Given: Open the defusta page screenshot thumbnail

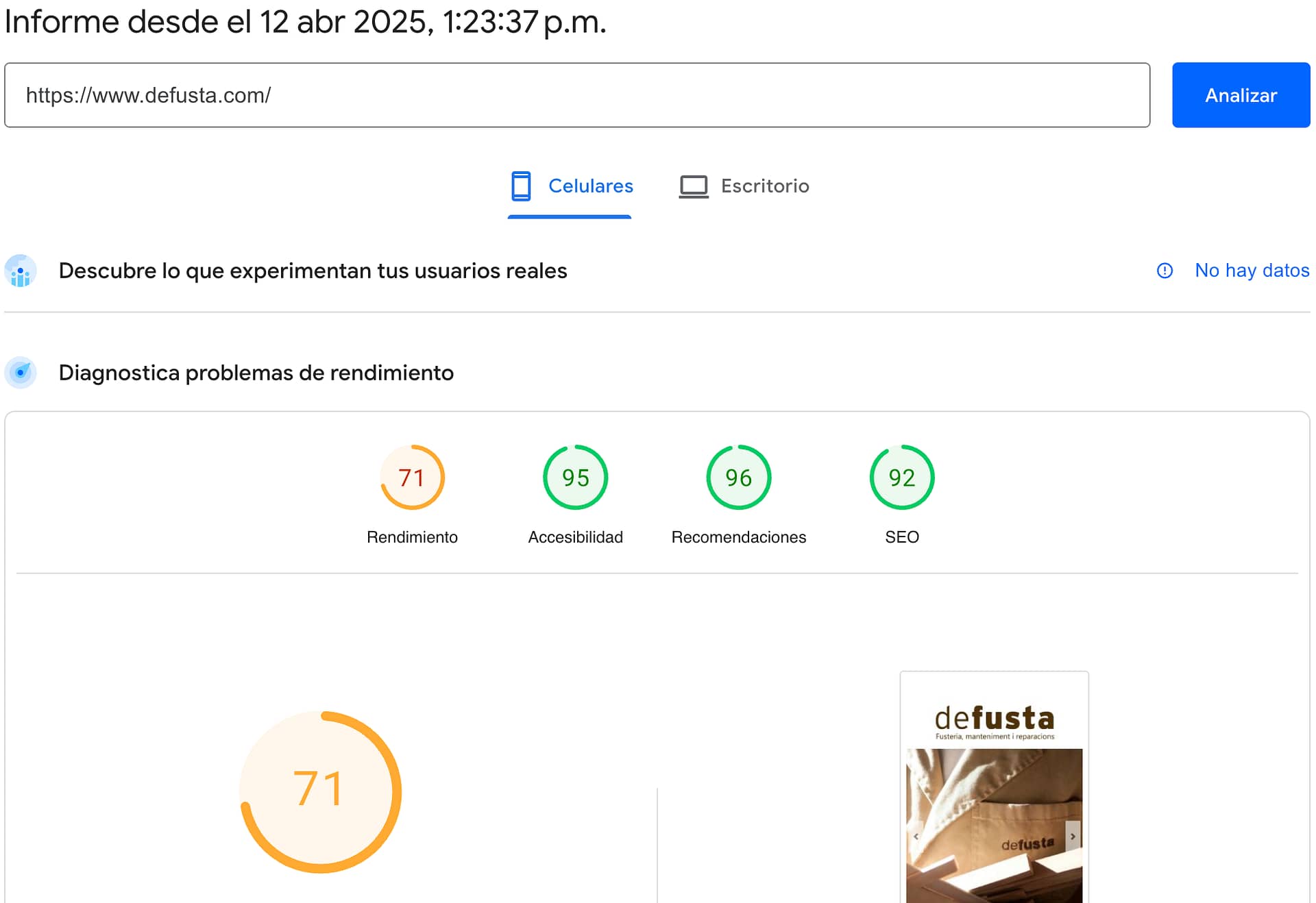Looking at the screenshot, I should 995,788.
